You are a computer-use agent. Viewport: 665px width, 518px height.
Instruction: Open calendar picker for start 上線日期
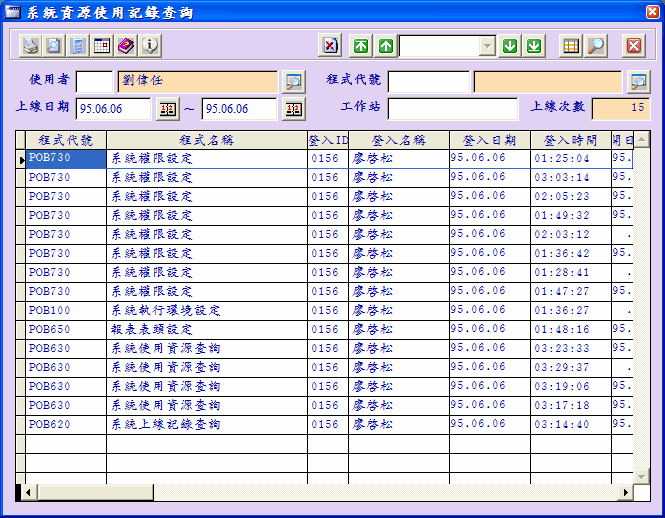pyautogui.click(x=168, y=109)
